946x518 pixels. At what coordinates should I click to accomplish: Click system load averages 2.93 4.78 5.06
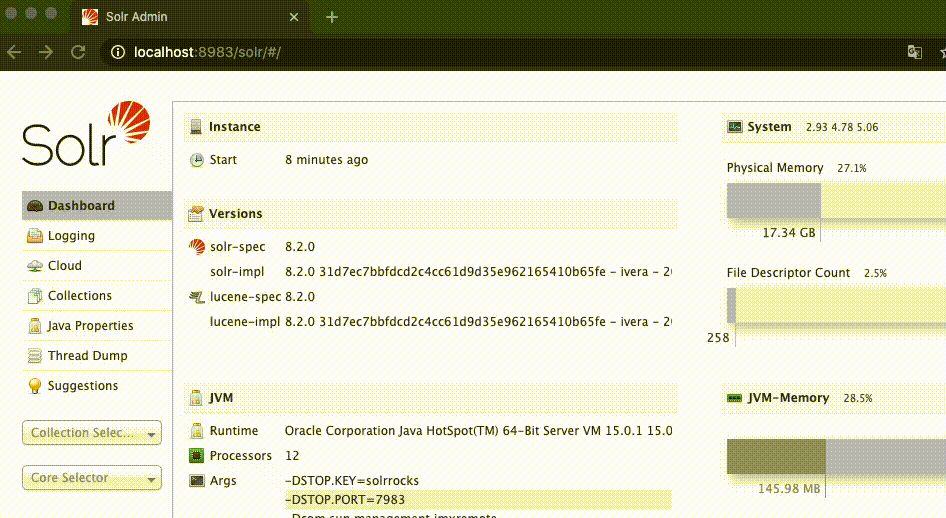point(842,127)
